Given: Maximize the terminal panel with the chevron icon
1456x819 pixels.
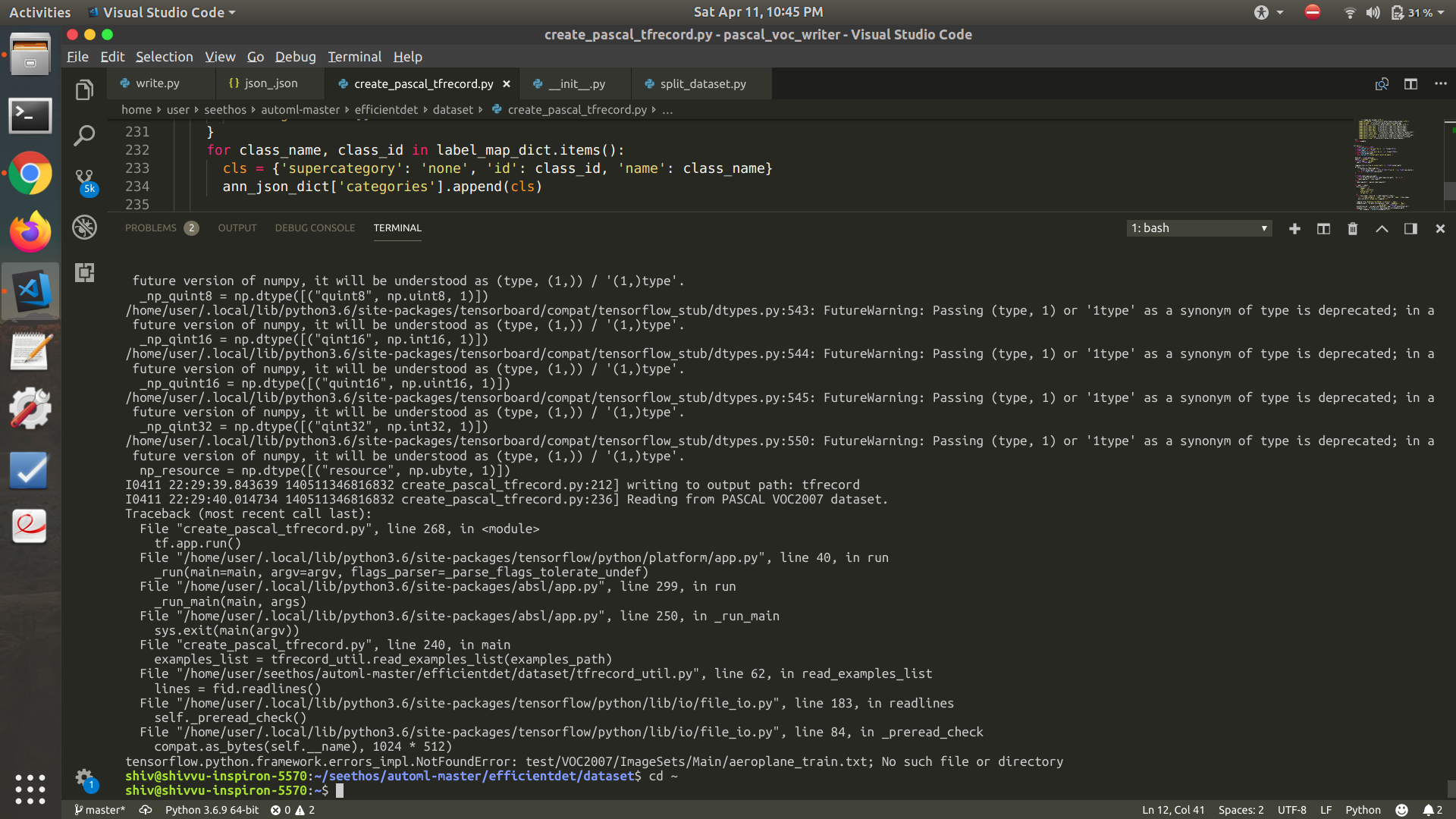Looking at the screenshot, I should click(1382, 228).
